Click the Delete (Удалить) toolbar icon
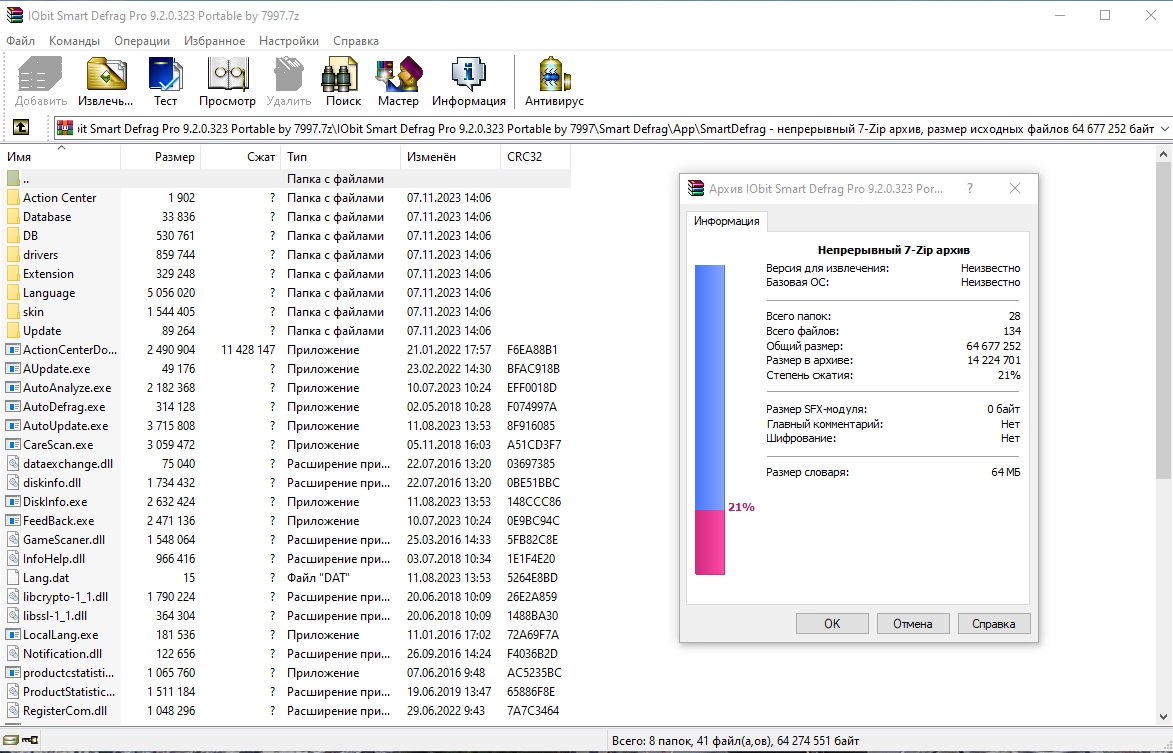This screenshot has width=1173, height=753. (x=288, y=75)
